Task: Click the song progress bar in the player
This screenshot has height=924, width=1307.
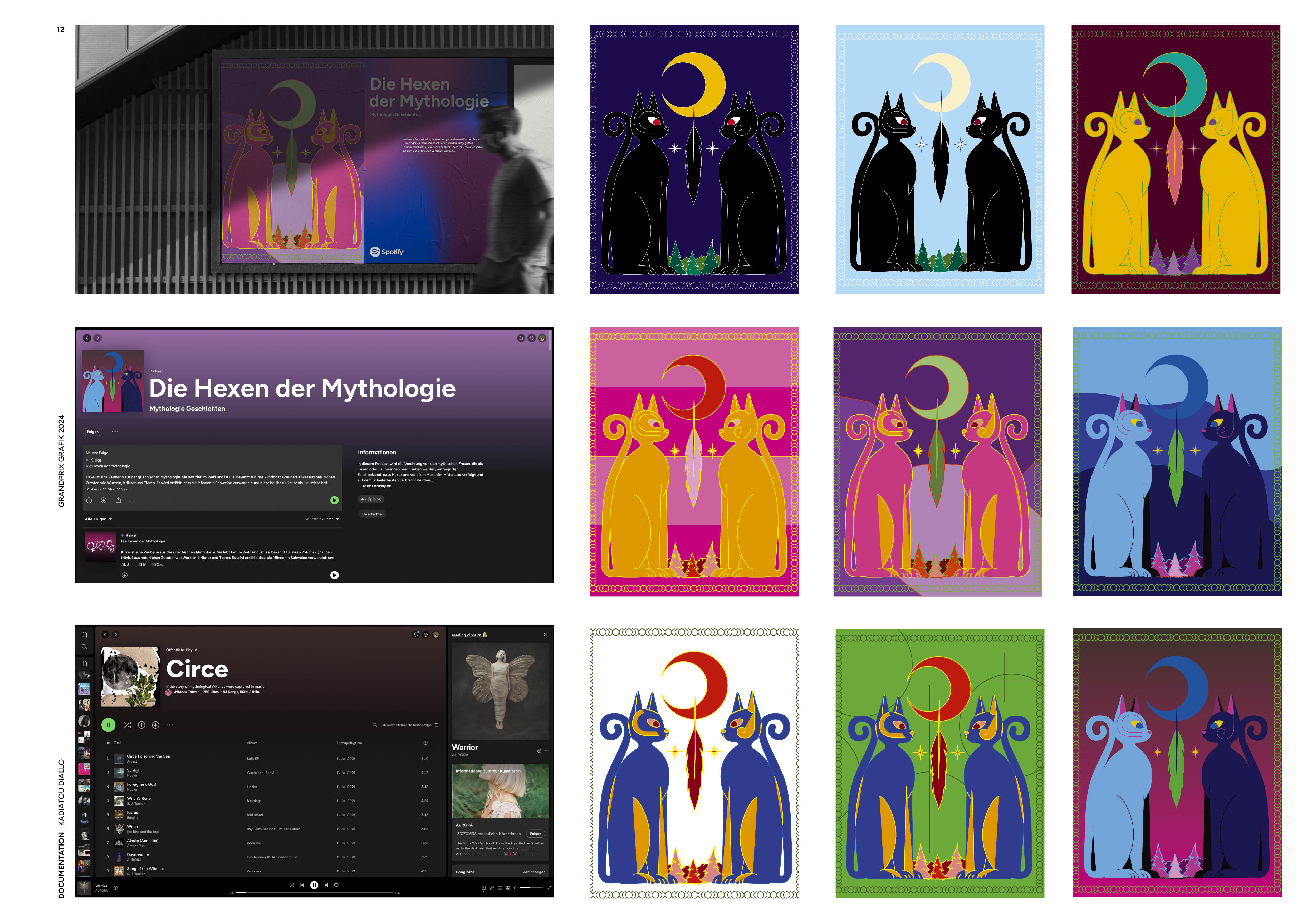Action: tap(314, 893)
